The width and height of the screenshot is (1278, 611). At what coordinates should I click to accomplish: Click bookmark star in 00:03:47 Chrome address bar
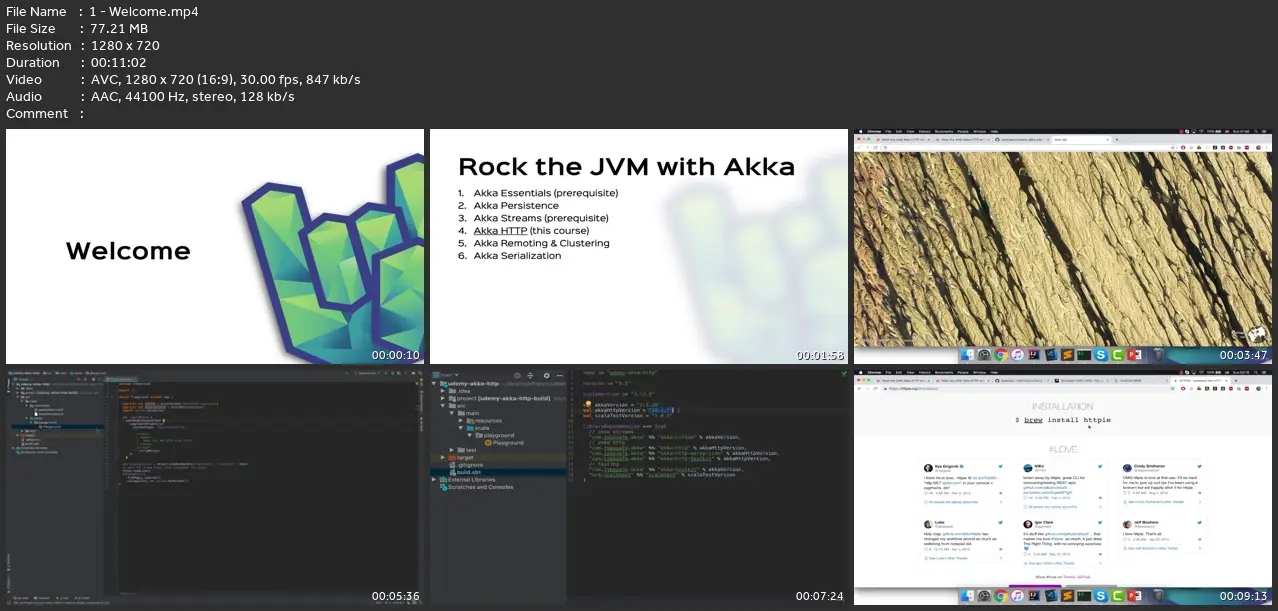(1173, 148)
